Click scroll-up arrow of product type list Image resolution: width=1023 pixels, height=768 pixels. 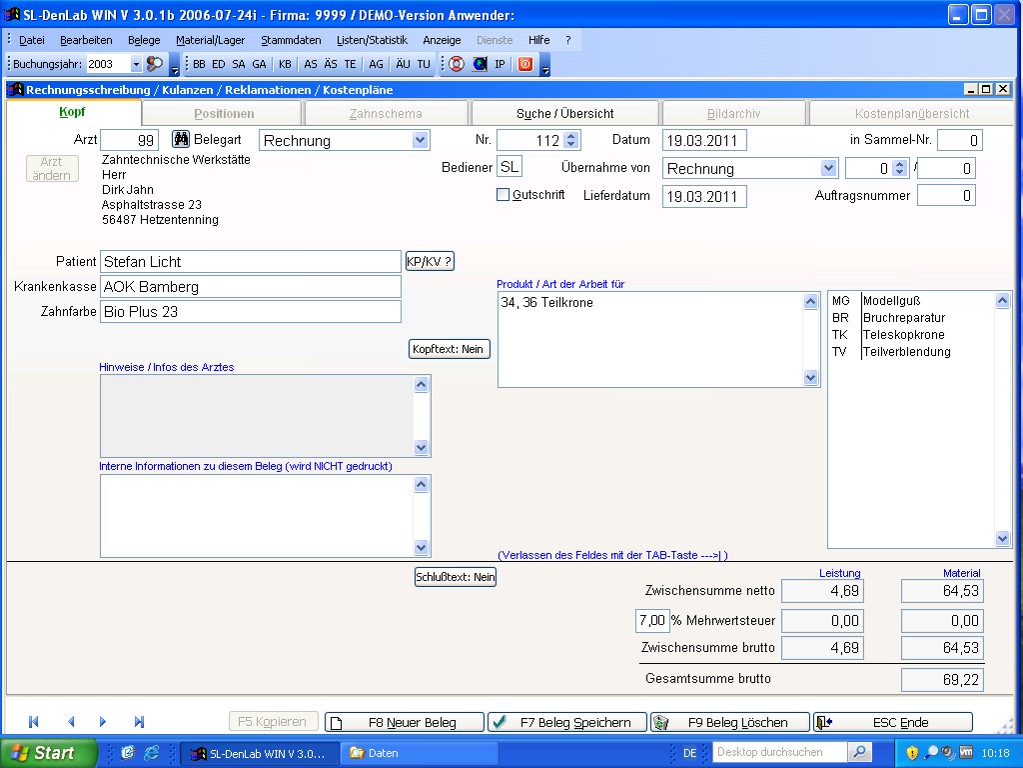(x=1002, y=301)
